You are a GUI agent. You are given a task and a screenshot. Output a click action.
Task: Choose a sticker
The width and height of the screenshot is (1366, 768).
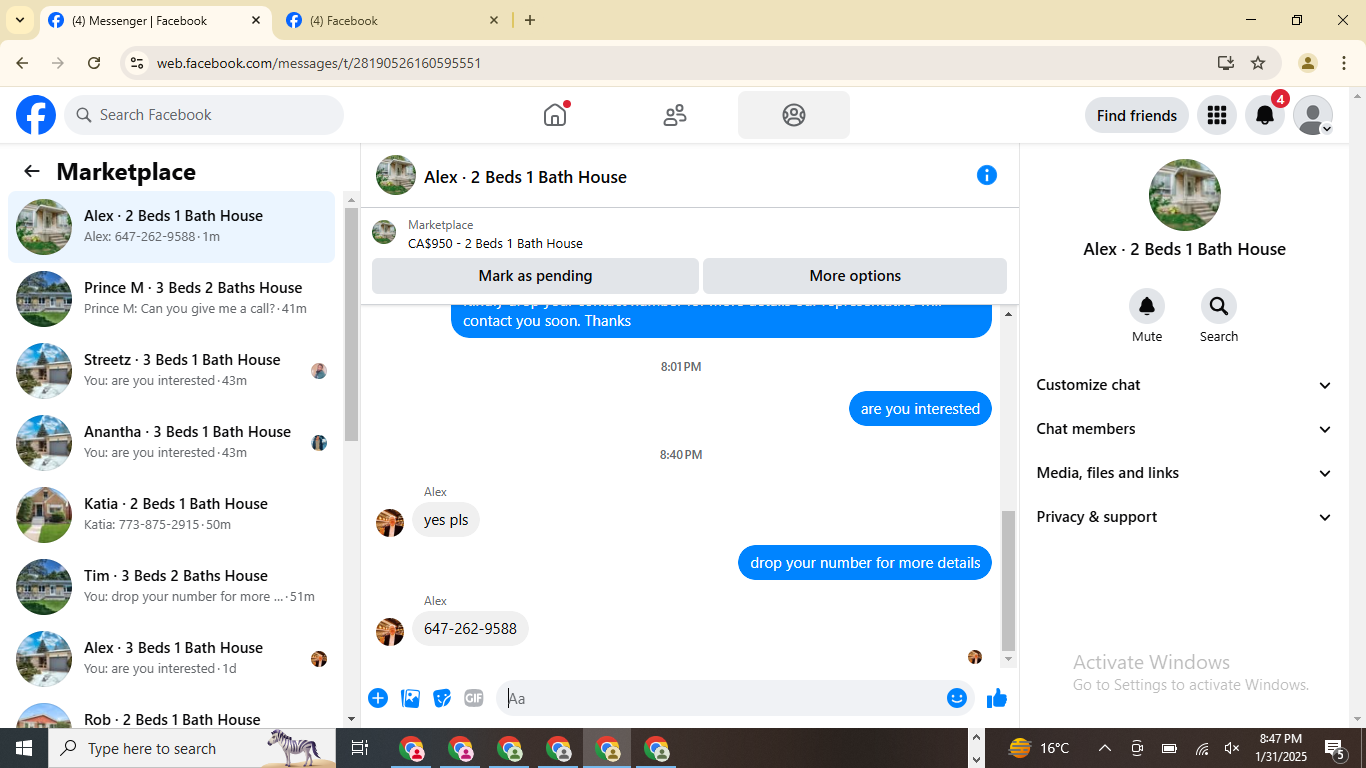[x=442, y=698]
